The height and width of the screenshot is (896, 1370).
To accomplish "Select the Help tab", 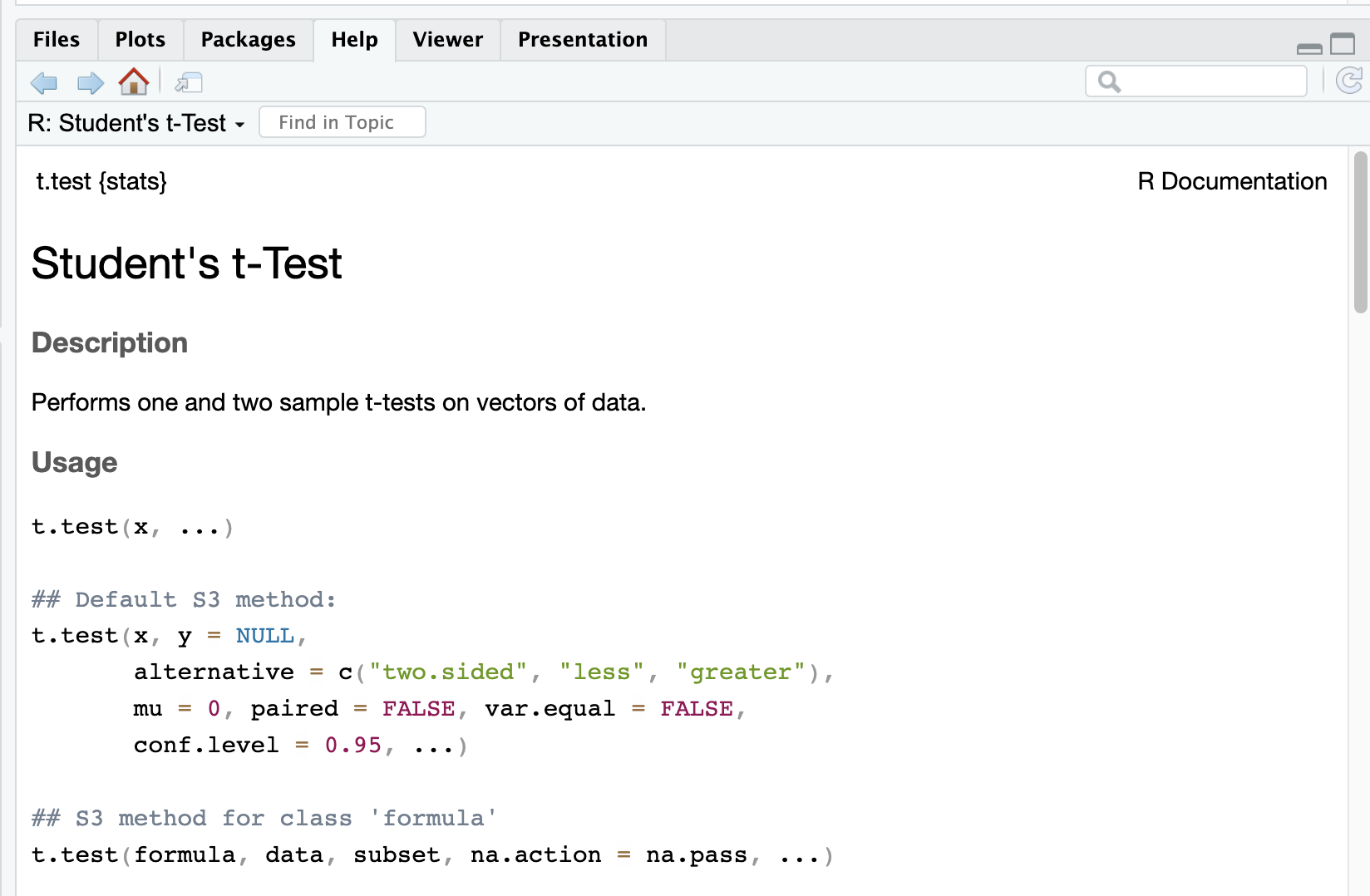I will [353, 39].
